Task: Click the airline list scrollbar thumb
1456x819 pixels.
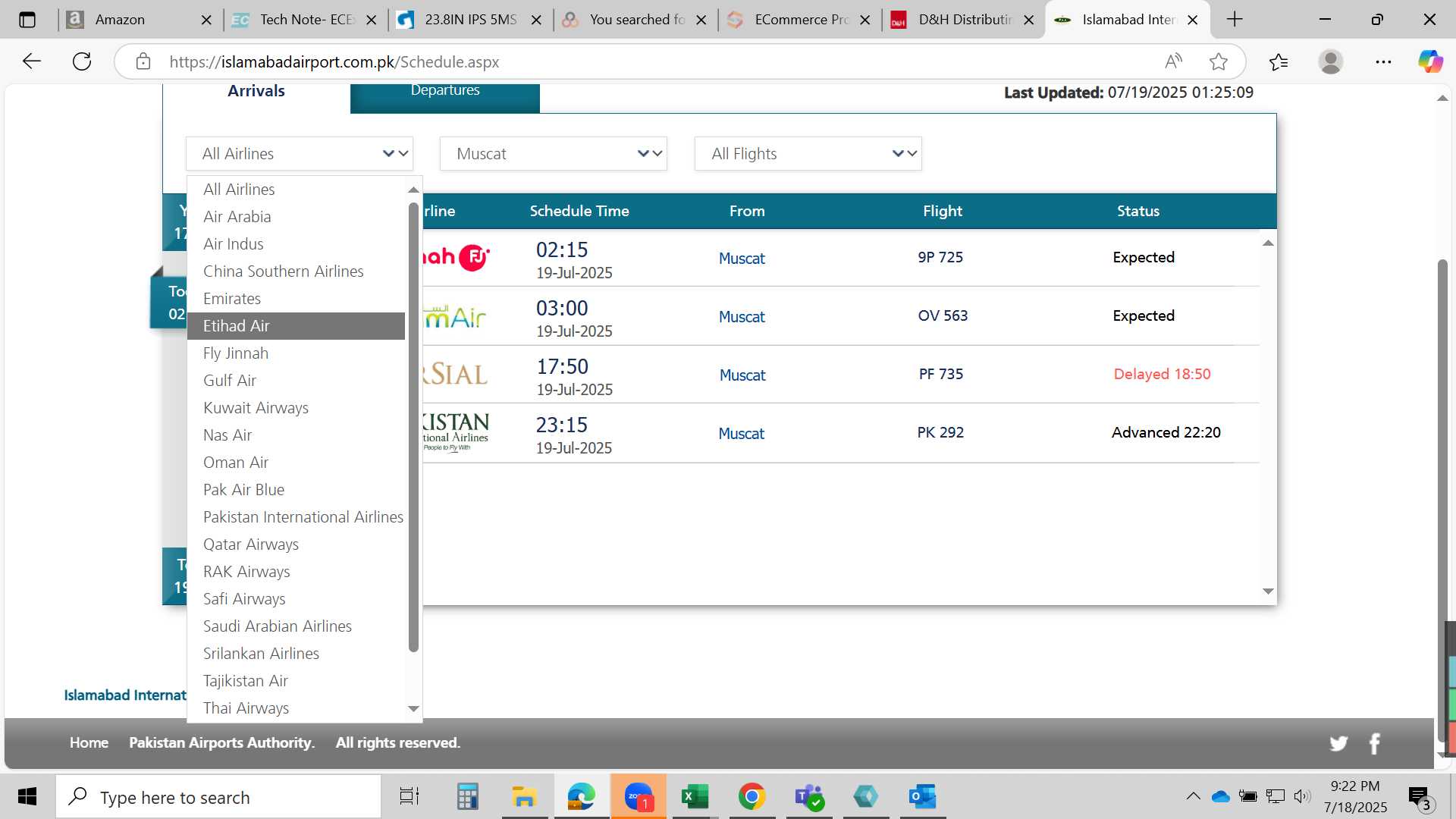Action: 413,427
